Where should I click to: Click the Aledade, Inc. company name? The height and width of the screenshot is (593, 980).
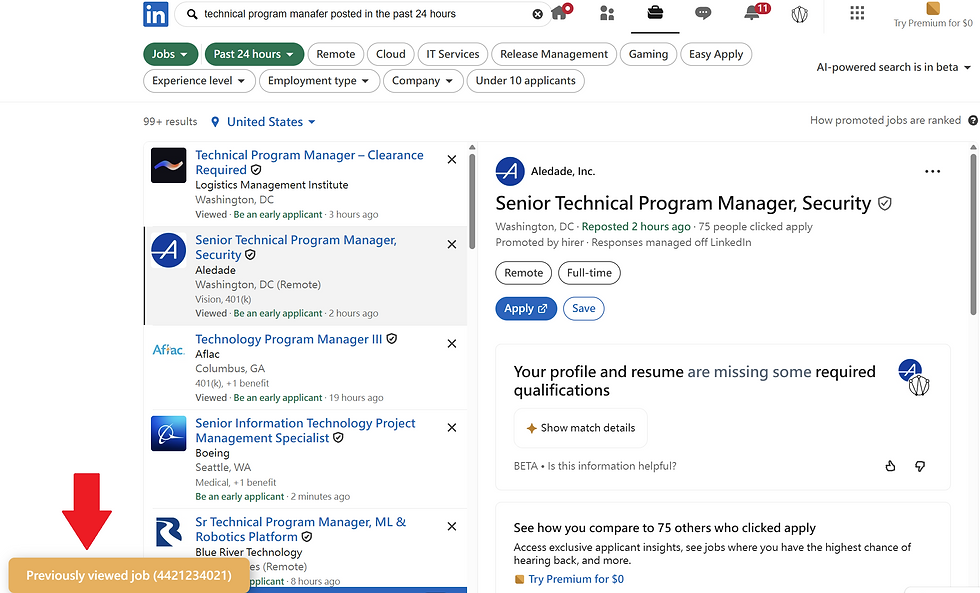pyautogui.click(x=563, y=171)
